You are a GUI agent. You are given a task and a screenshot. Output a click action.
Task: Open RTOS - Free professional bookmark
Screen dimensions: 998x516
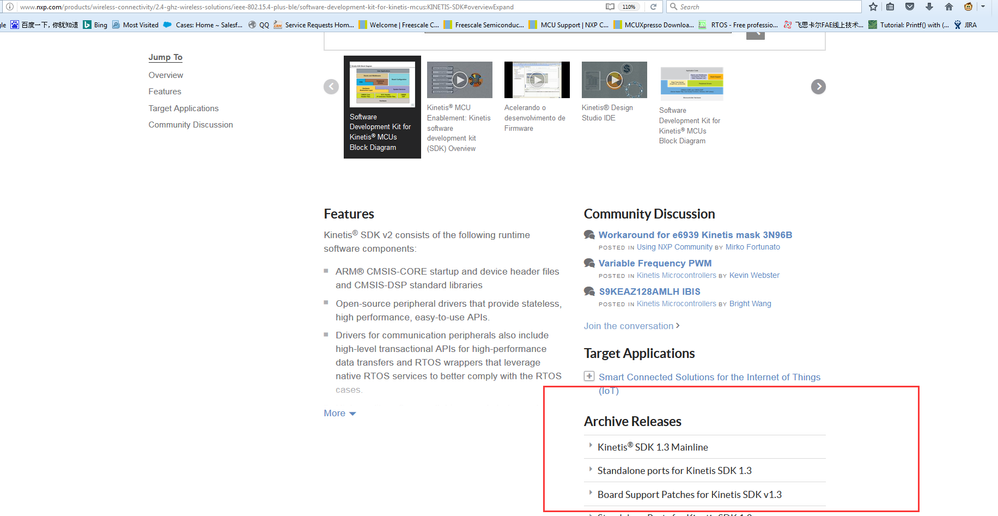coord(738,25)
